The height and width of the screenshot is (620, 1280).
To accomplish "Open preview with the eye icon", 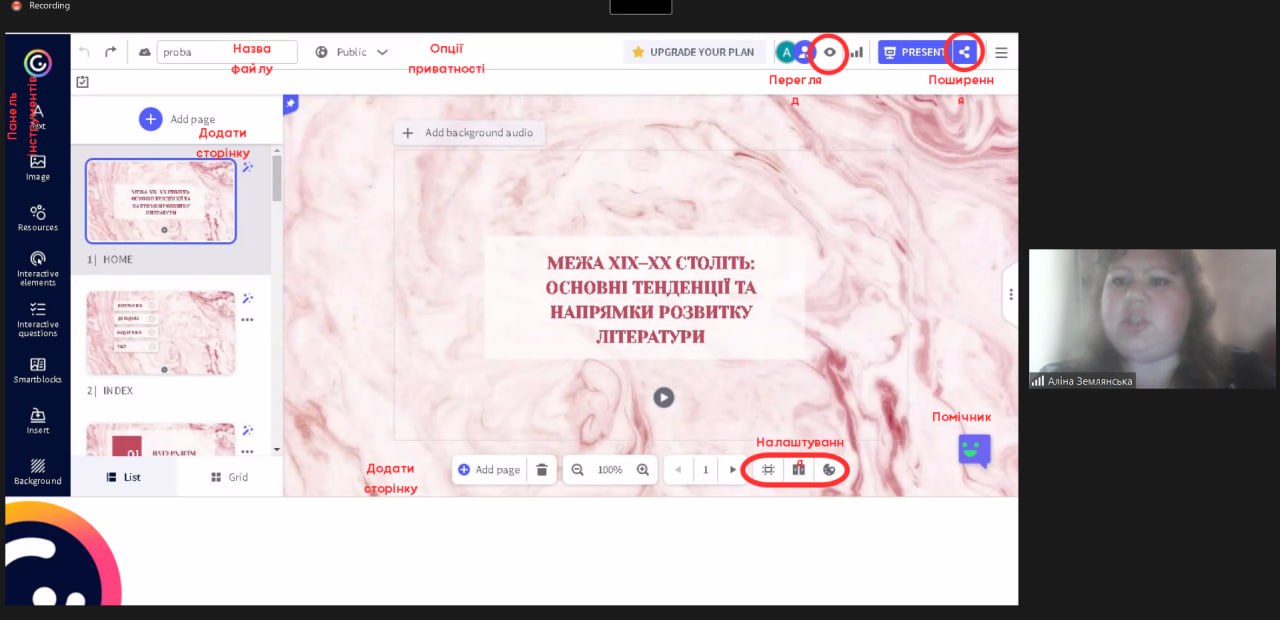I will (x=829, y=52).
